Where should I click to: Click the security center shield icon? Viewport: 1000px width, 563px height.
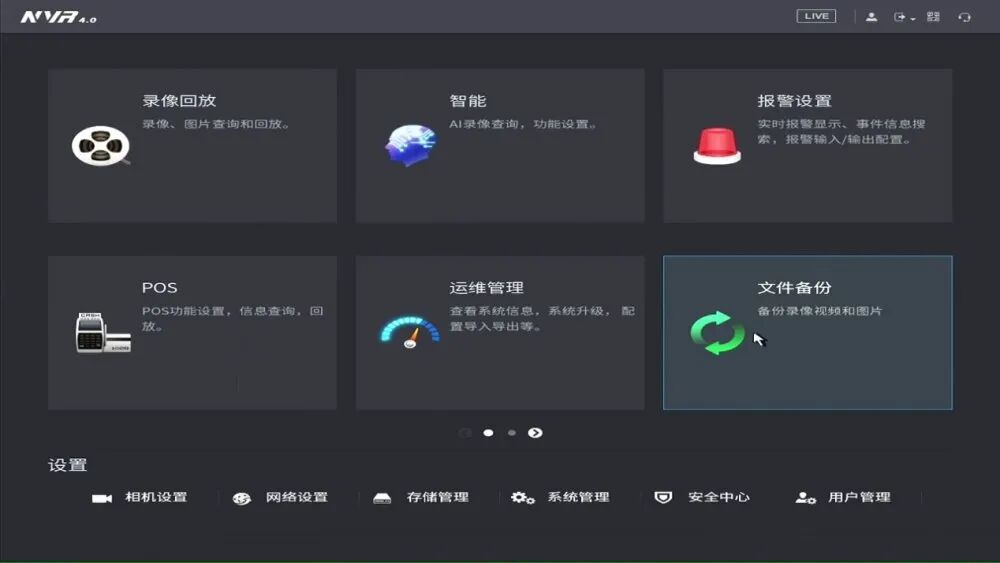coord(663,497)
